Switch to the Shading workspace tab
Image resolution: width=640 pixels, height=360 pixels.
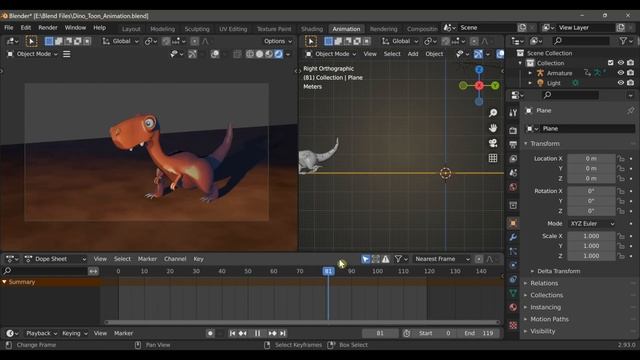(312, 29)
